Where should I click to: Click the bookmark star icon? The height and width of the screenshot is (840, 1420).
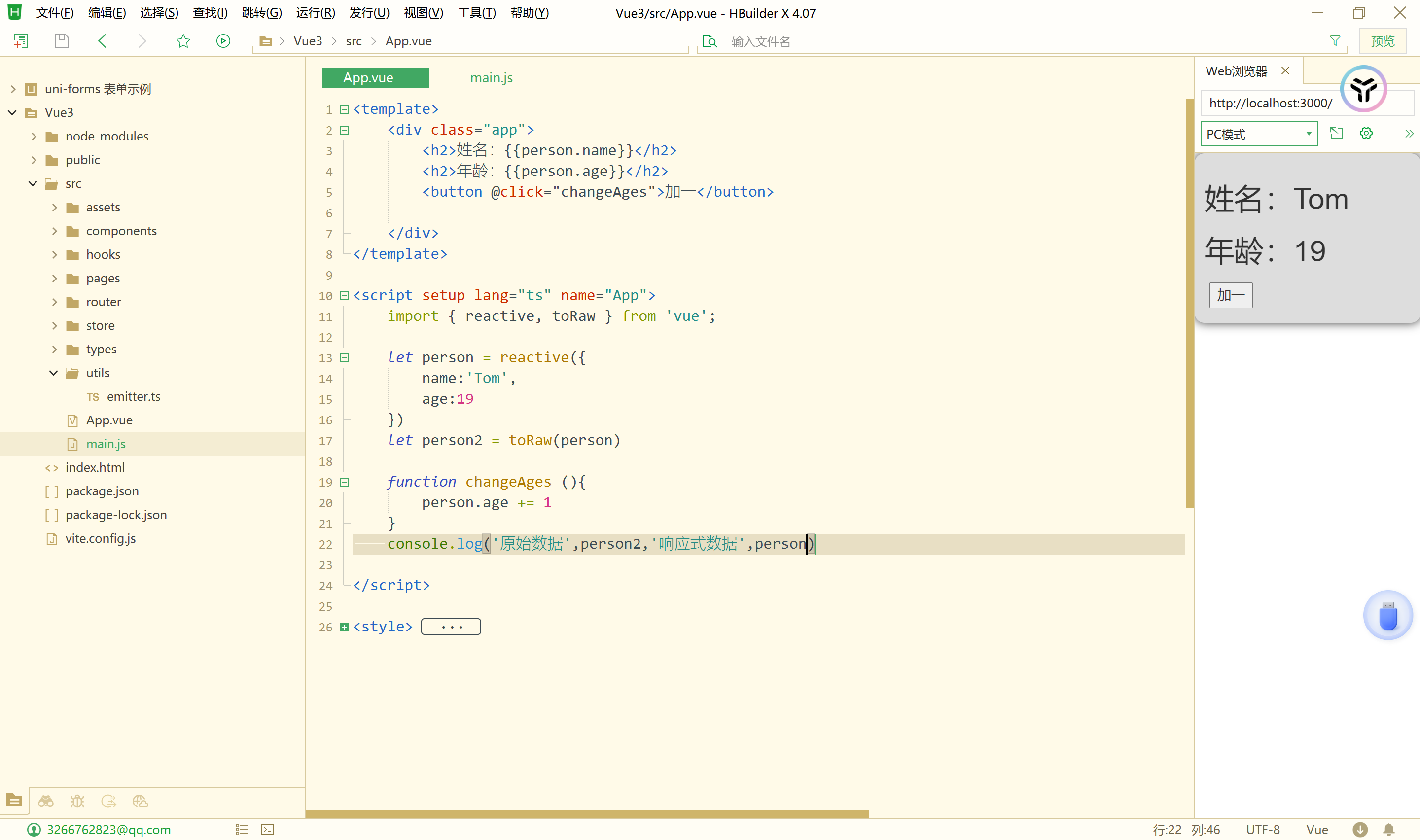(x=183, y=41)
